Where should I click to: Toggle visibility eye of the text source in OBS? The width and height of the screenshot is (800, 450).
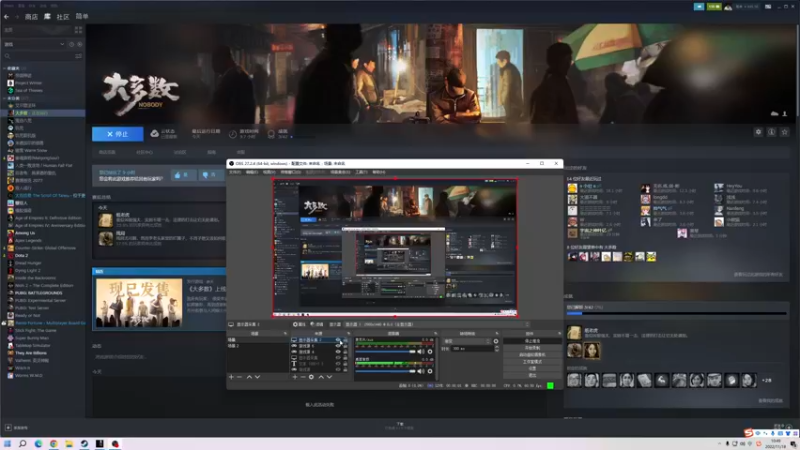click(338, 364)
